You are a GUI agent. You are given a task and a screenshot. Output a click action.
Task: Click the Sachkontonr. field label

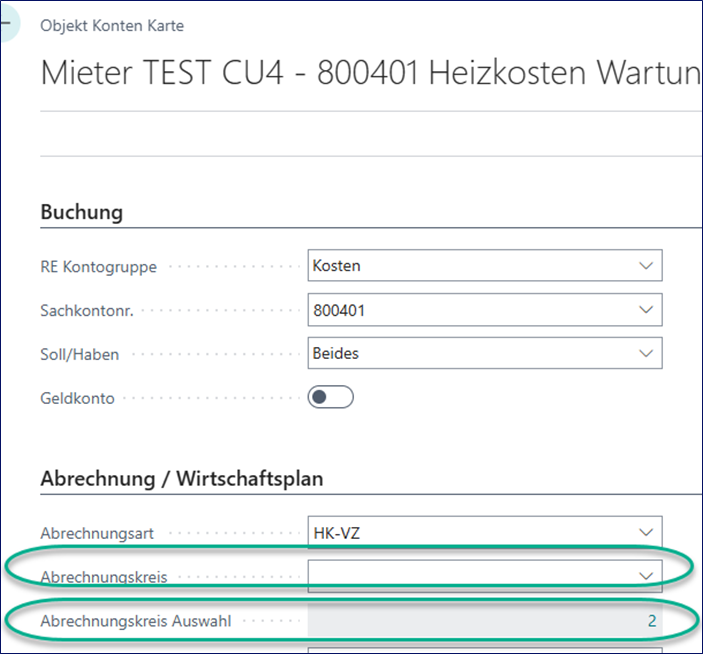pos(87,311)
